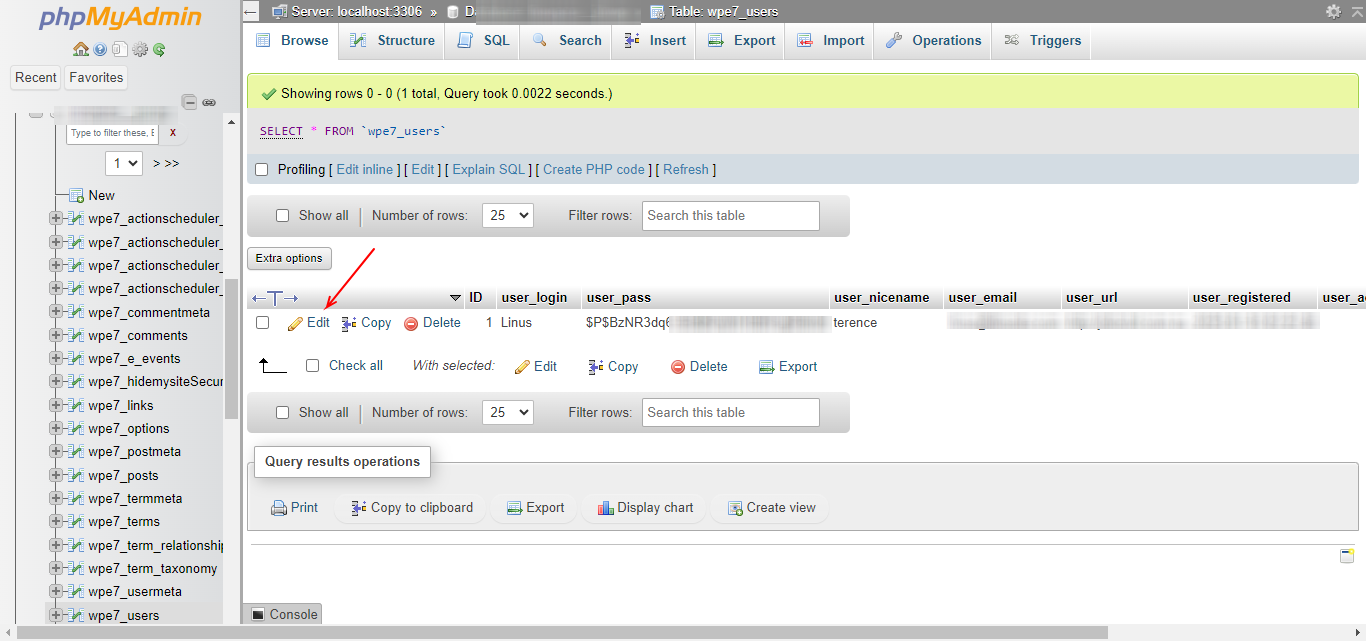This screenshot has width=1366, height=641.
Task: Open the Import tab
Action: tap(830, 41)
